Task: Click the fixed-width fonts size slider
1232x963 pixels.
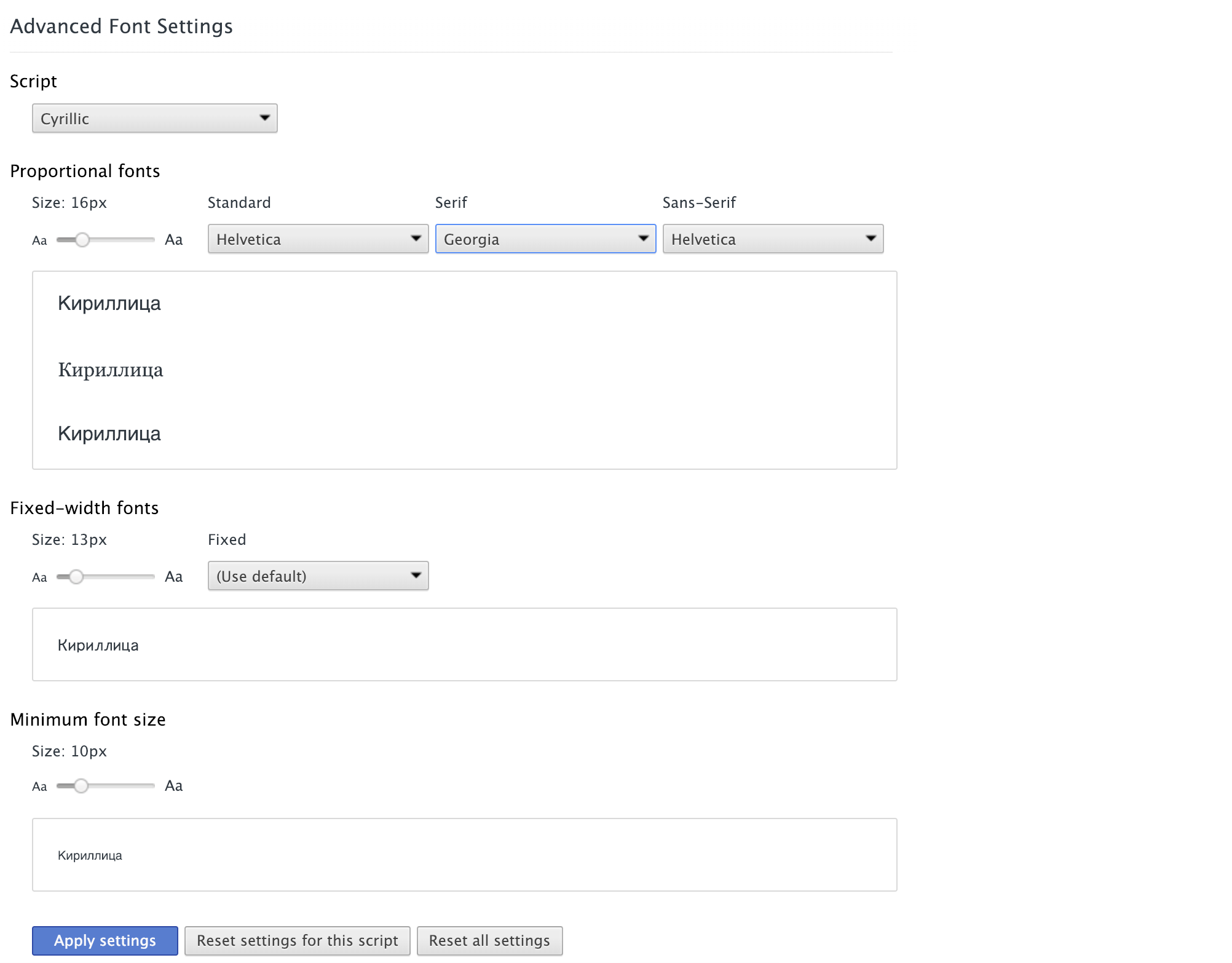Action: 106,577
